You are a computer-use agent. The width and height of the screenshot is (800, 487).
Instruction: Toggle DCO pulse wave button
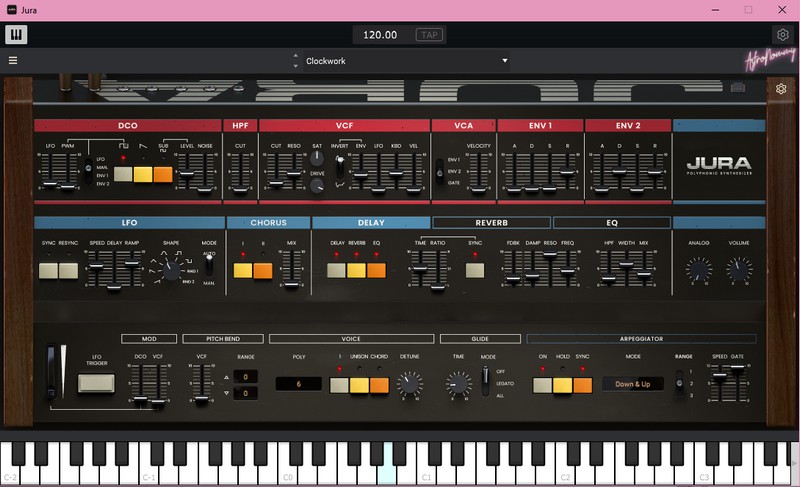(x=123, y=174)
